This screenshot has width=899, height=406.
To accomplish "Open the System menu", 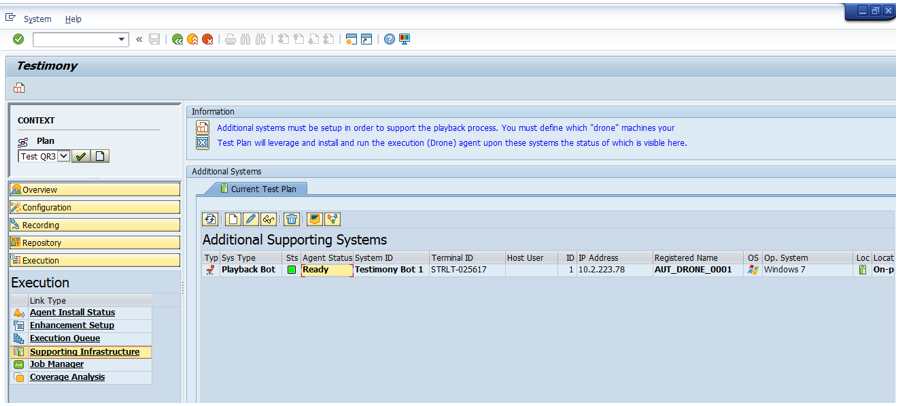I will (x=37, y=19).
